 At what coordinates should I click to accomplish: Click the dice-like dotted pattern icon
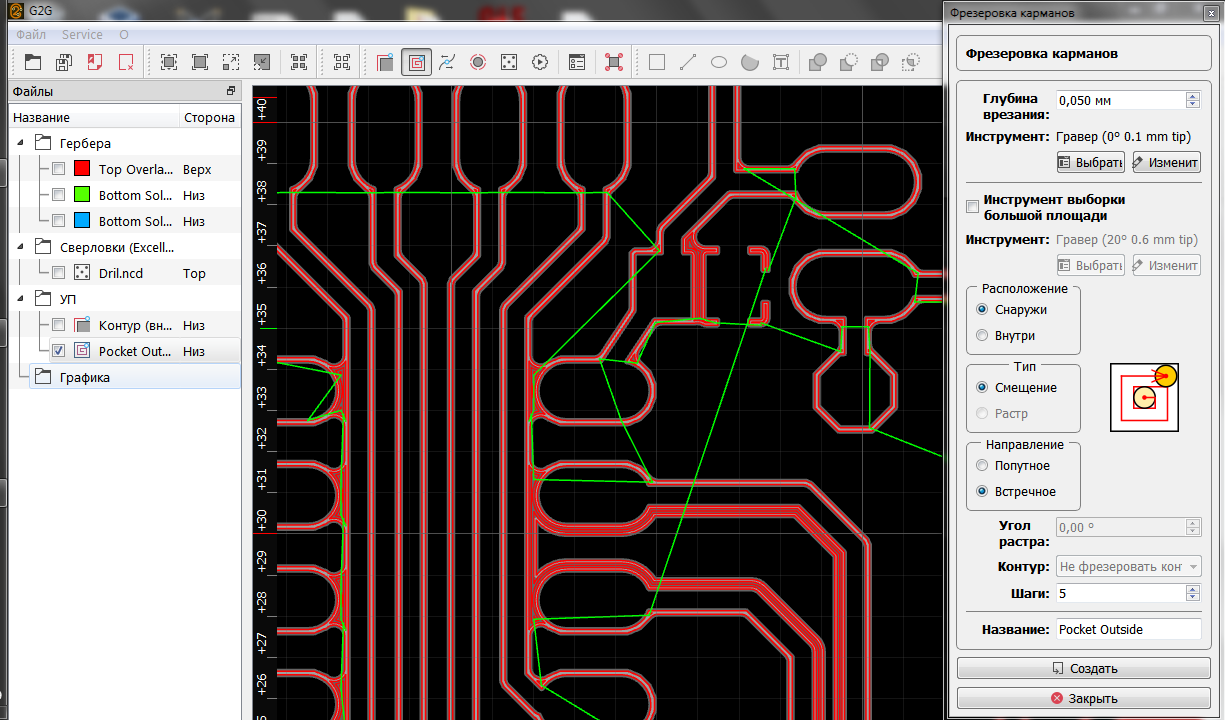coord(509,62)
